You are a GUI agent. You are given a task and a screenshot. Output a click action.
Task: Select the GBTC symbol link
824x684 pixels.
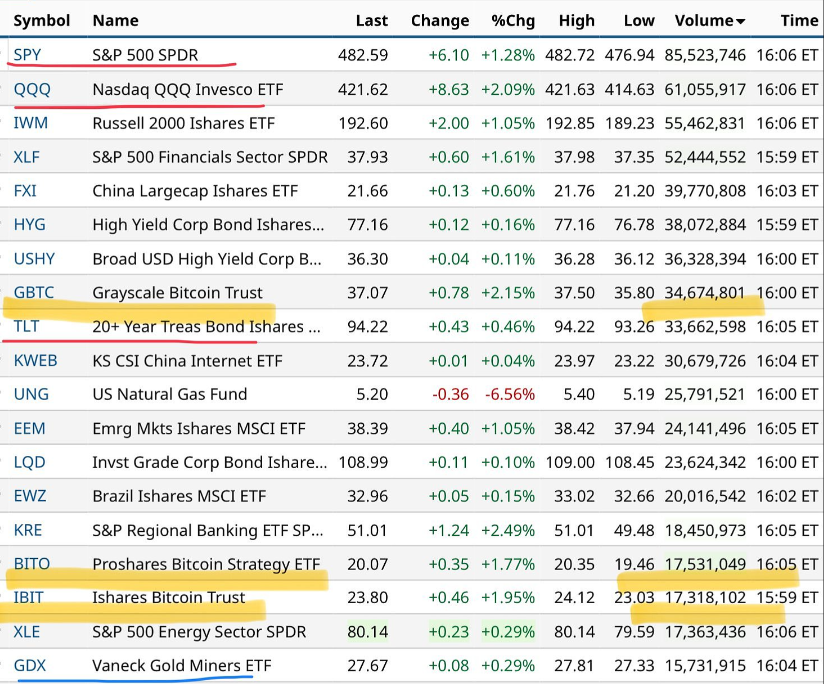click(34, 292)
